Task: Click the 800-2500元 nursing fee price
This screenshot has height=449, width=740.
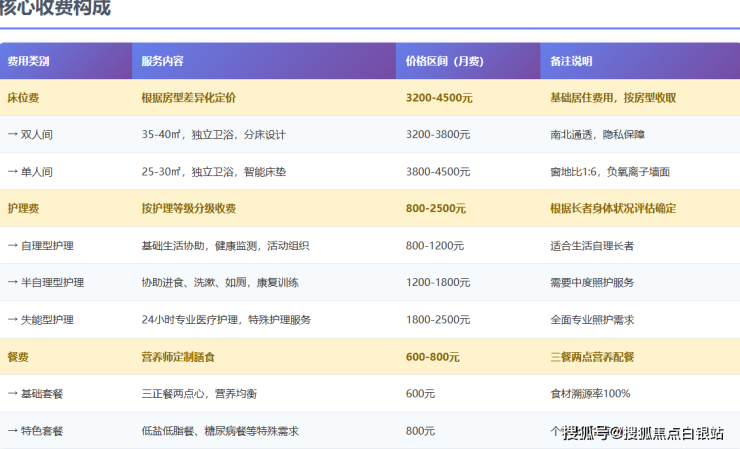Action: 436,209
